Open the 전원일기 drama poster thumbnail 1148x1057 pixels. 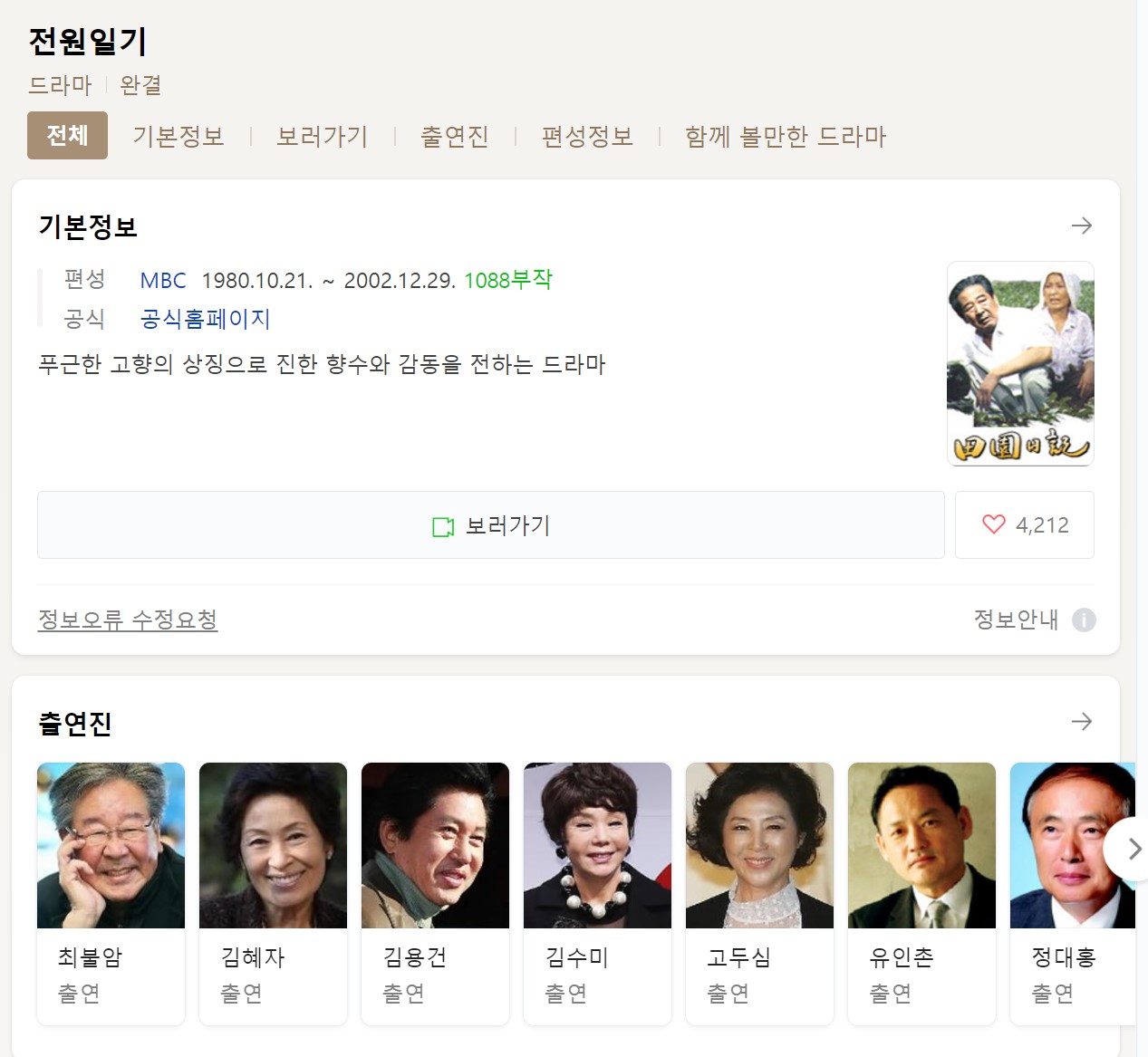click(x=1020, y=364)
